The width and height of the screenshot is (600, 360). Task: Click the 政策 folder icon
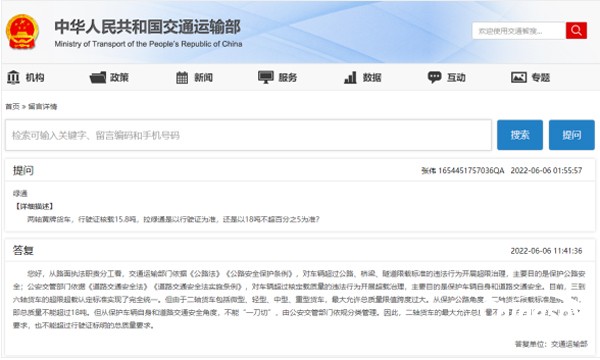click(x=98, y=78)
